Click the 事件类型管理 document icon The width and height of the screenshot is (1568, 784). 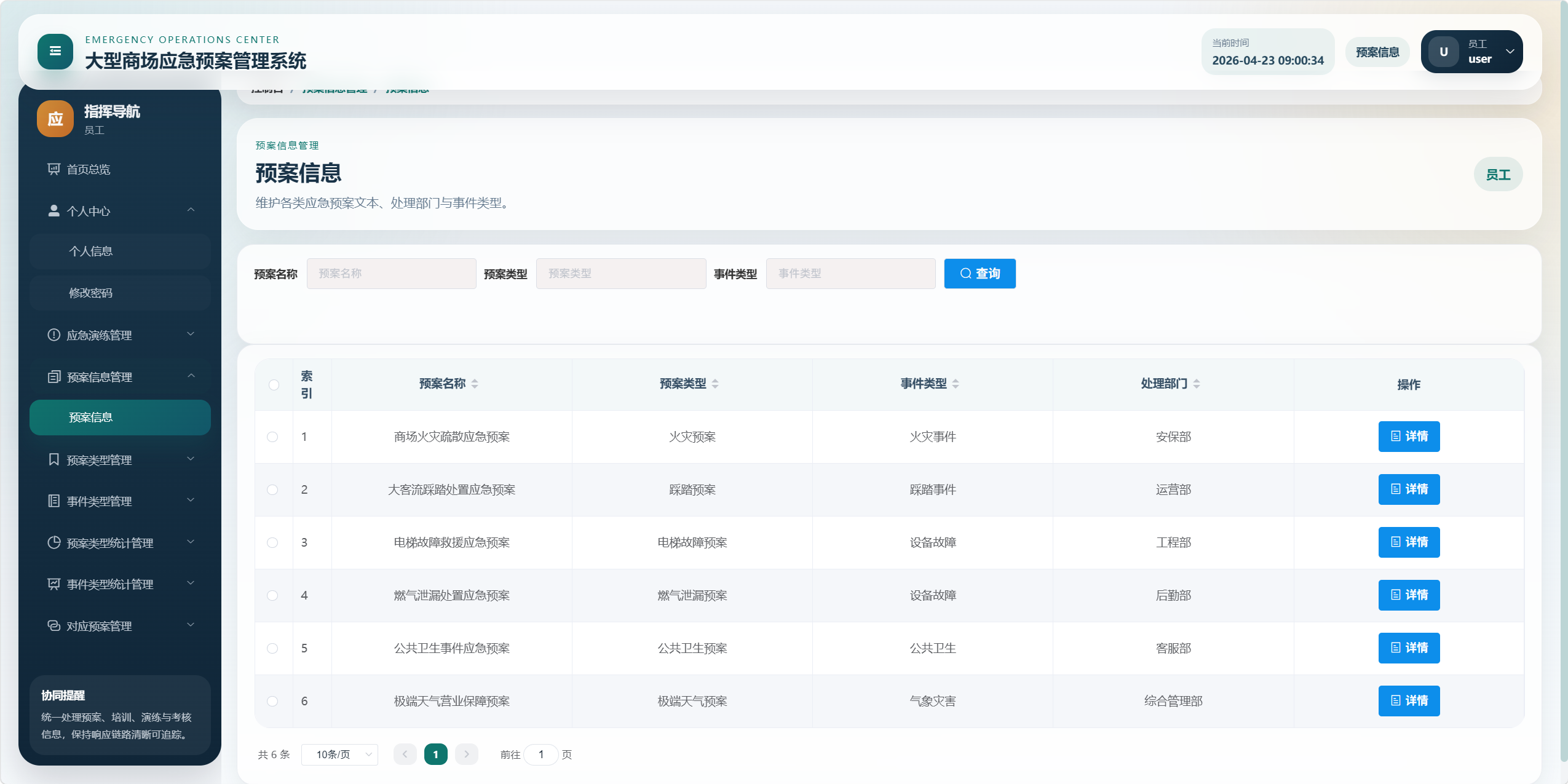(x=53, y=501)
